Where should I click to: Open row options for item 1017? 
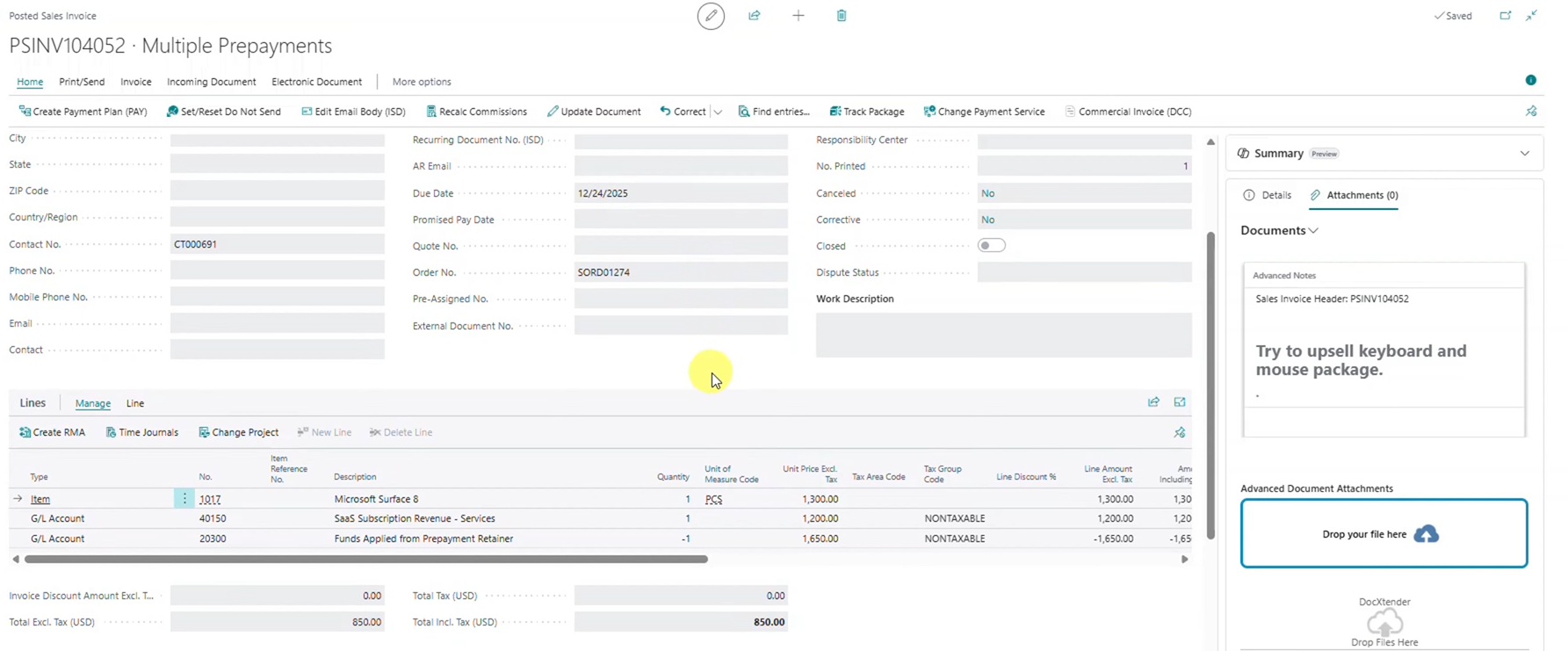[184, 499]
